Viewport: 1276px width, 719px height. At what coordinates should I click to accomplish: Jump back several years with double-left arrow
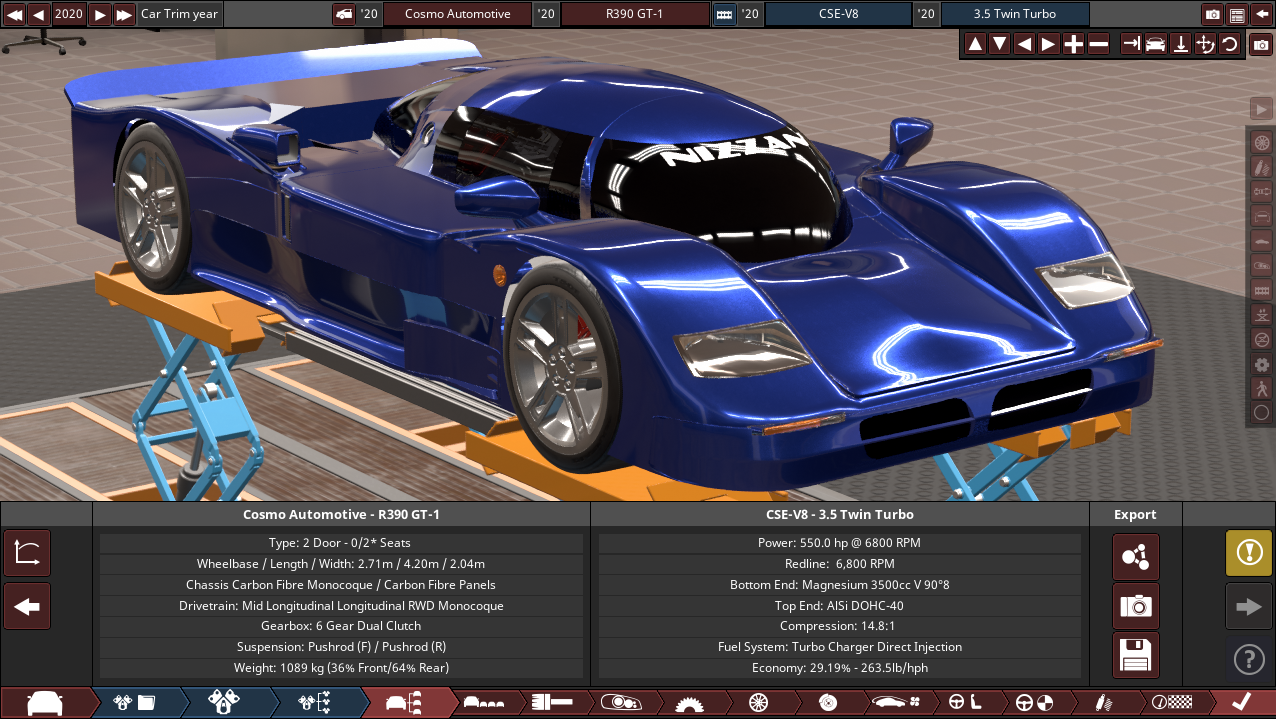(14, 14)
